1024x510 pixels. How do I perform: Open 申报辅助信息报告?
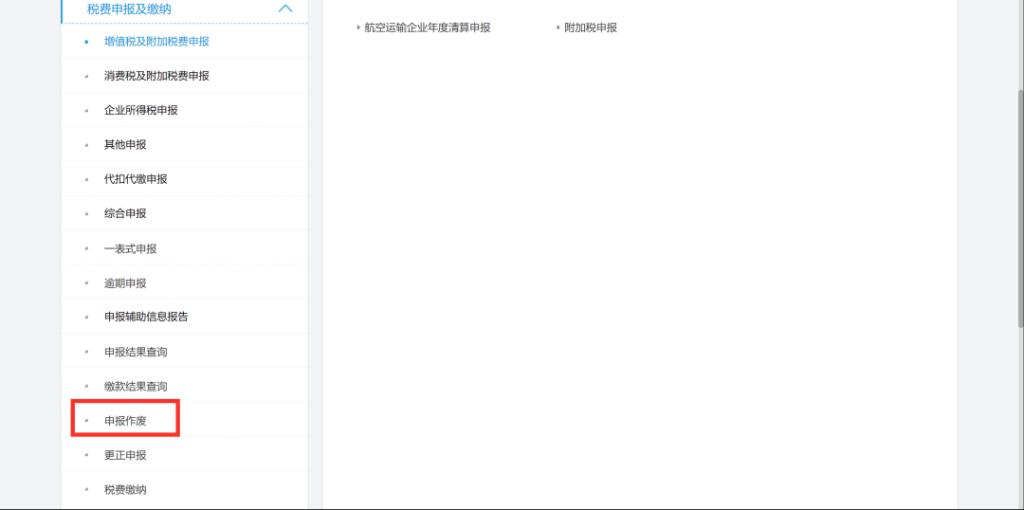click(146, 317)
